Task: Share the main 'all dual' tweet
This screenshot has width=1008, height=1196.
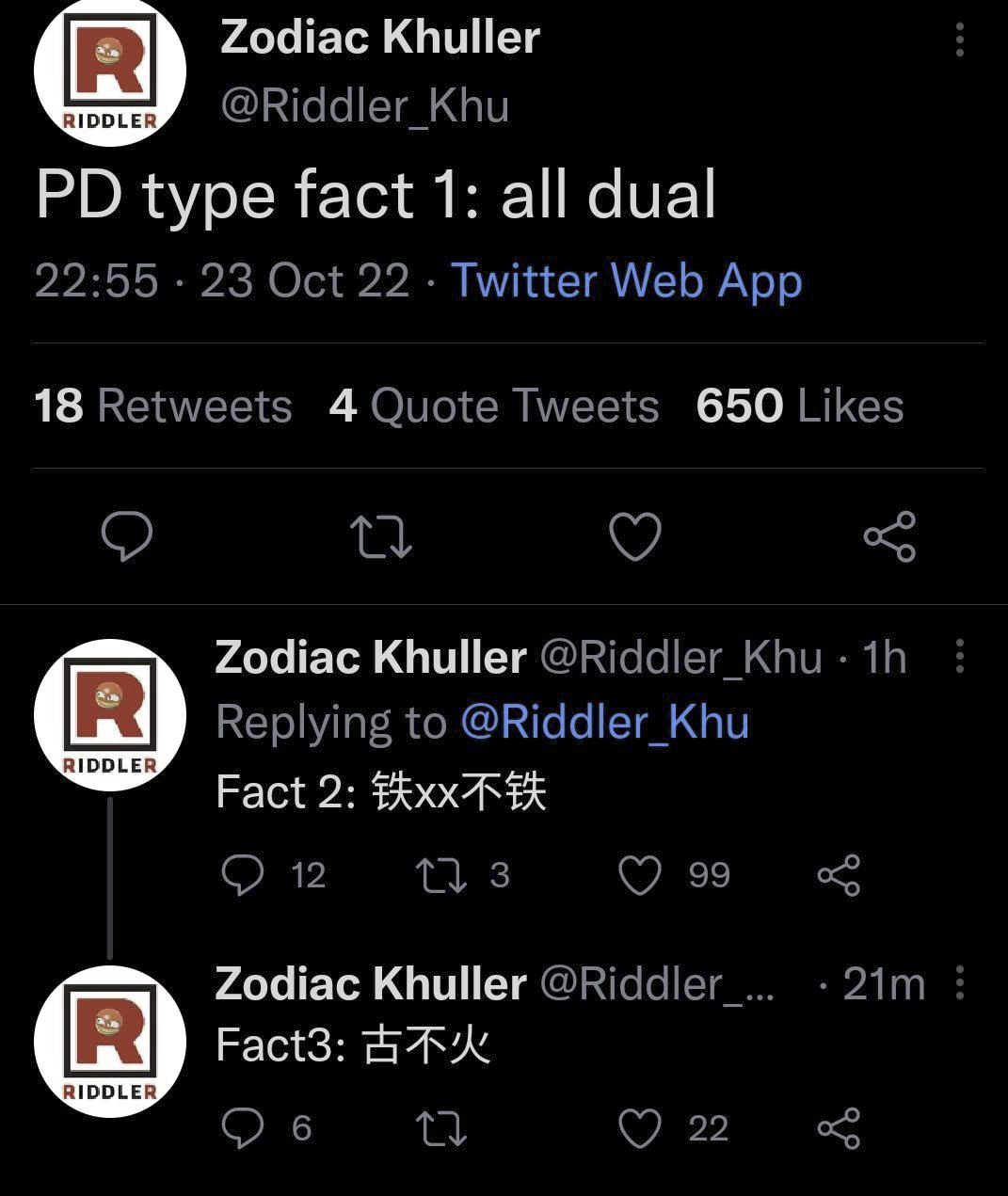Action: point(889,536)
